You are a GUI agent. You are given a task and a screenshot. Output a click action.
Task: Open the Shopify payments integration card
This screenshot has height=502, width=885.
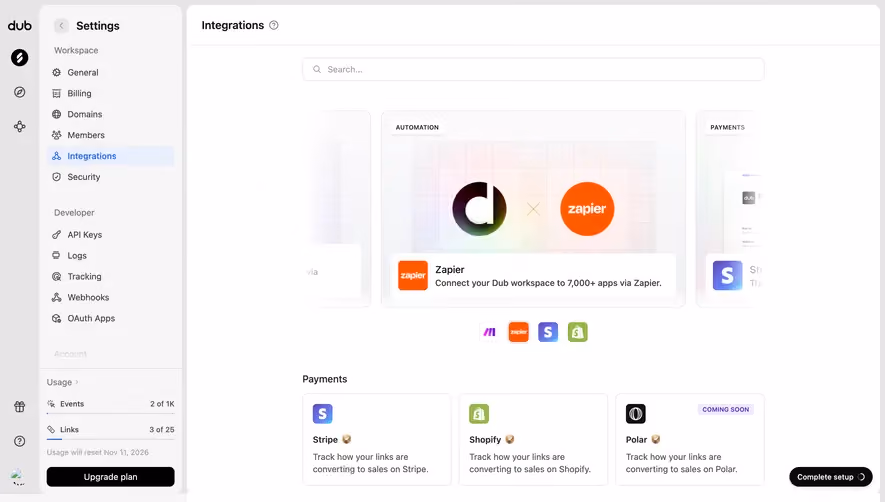pyautogui.click(x=533, y=439)
